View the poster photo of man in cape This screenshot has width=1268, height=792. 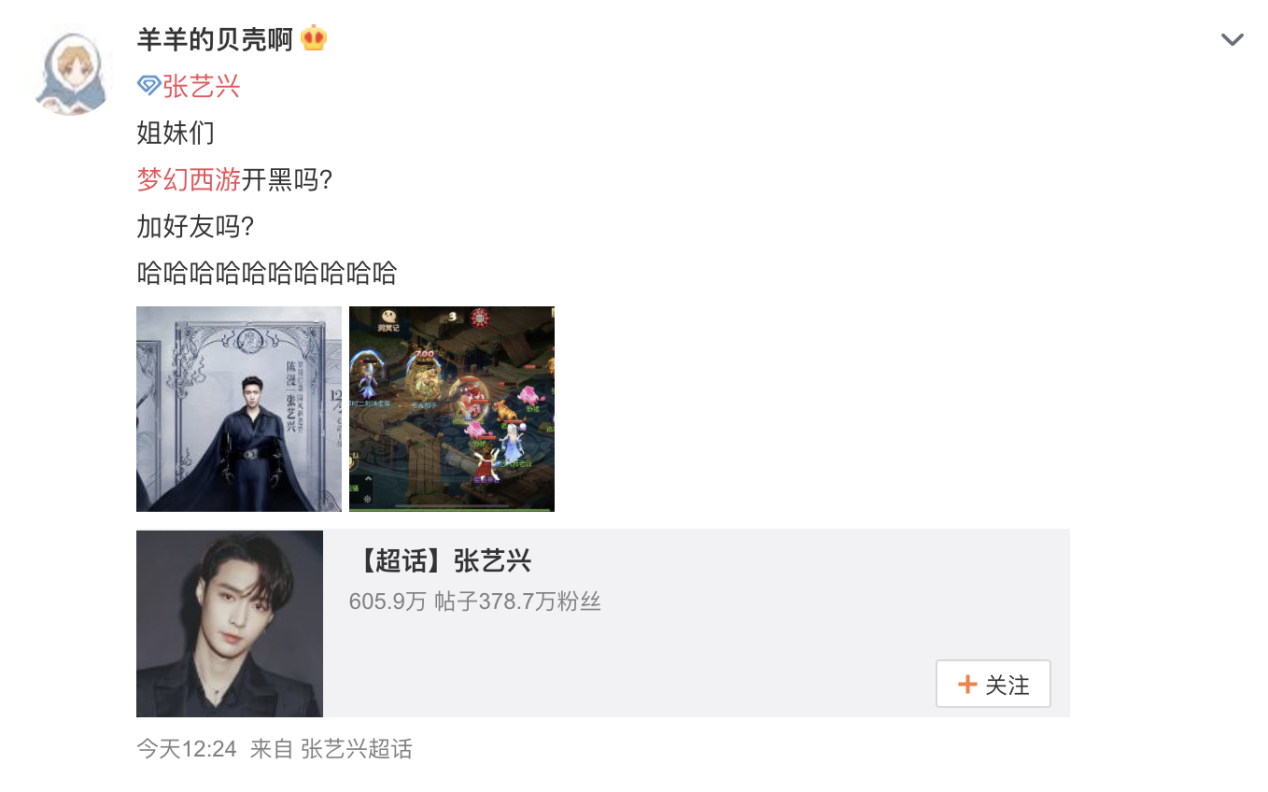239,409
